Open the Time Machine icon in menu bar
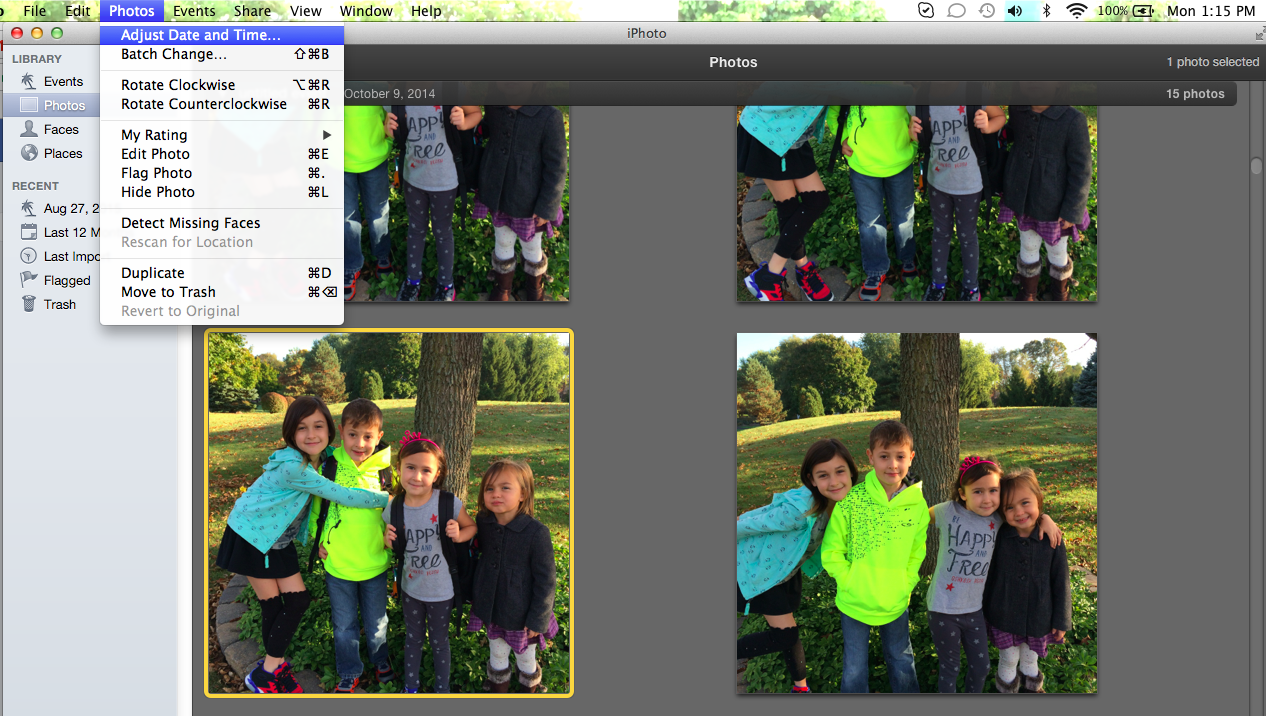The width and height of the screenshot is (1266, 716). pyautogui.click(x=987, y=11)
